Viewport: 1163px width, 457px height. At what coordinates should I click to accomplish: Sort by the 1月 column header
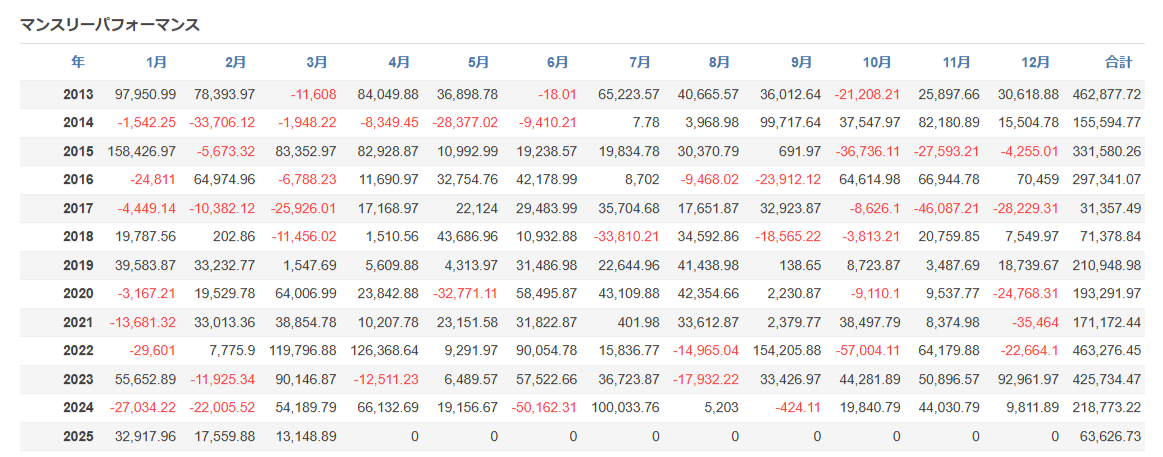(x=157, y=62)
